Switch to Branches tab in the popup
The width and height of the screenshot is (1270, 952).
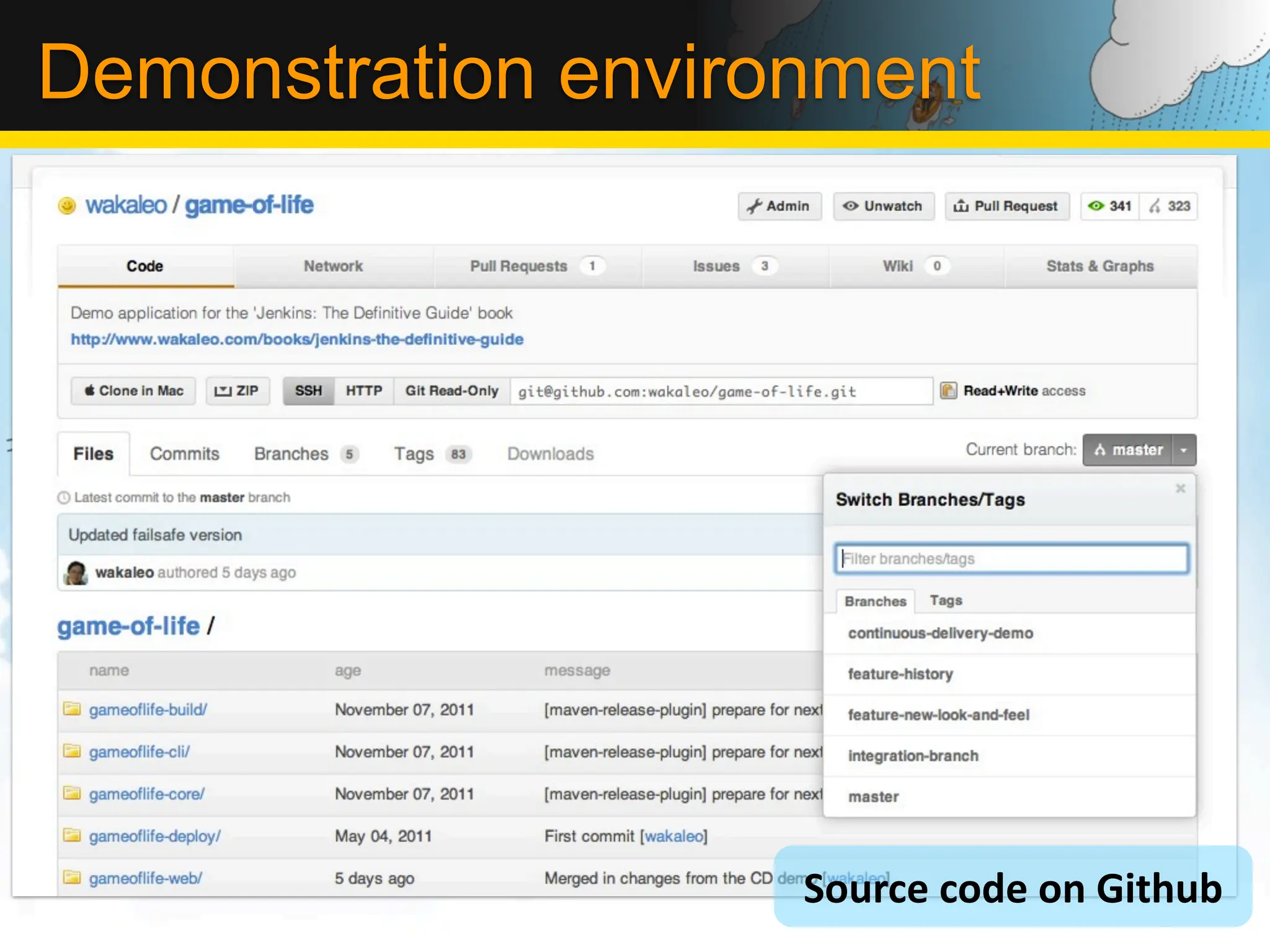pyautogui.click(x=876, y=601)
